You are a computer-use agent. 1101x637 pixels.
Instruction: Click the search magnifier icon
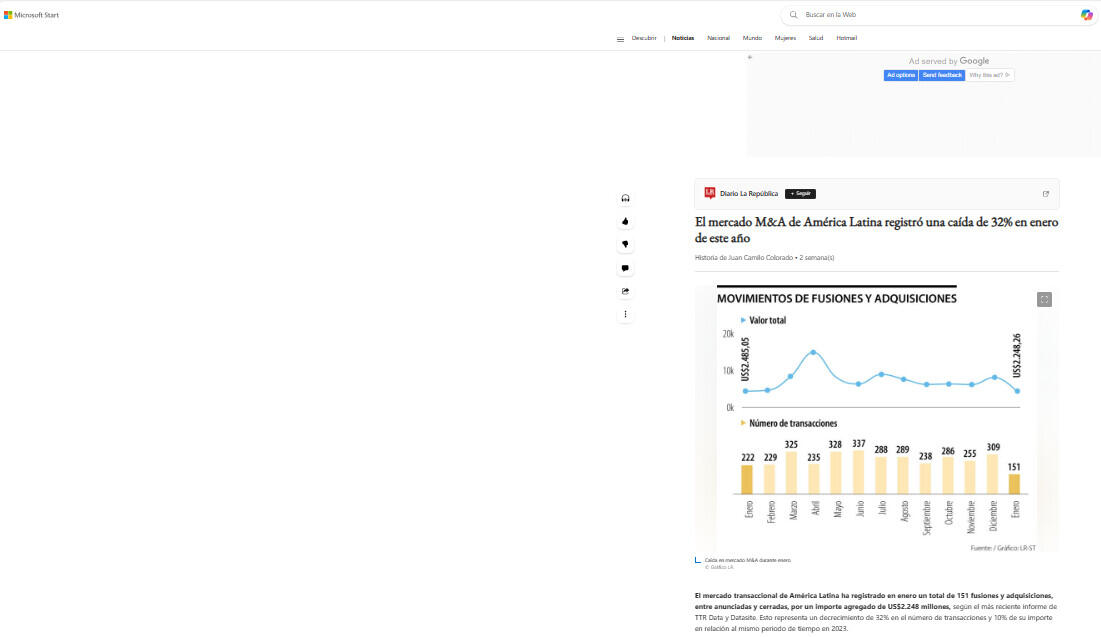(794, 15)
